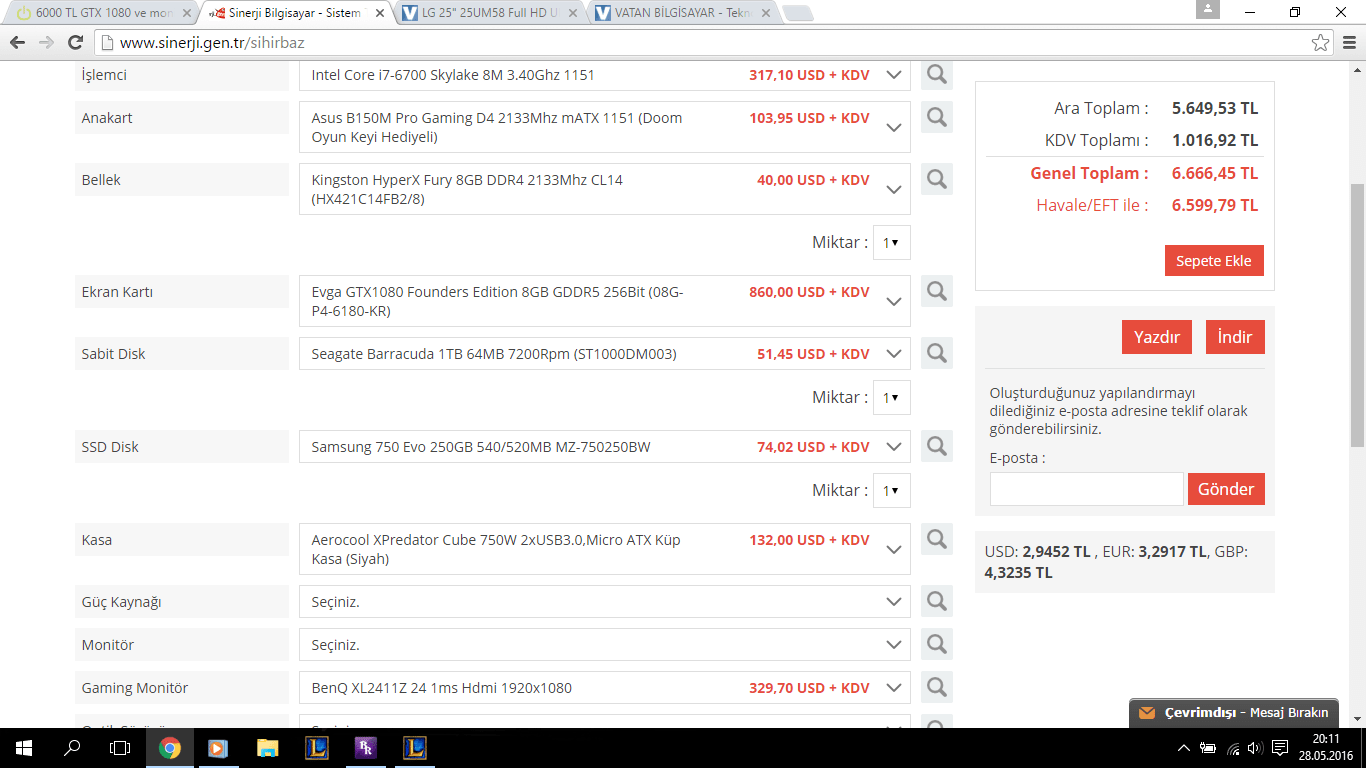Open File Explorer from the taskbar
This screenshot has height=768, width=1366.
coord(267,747)
